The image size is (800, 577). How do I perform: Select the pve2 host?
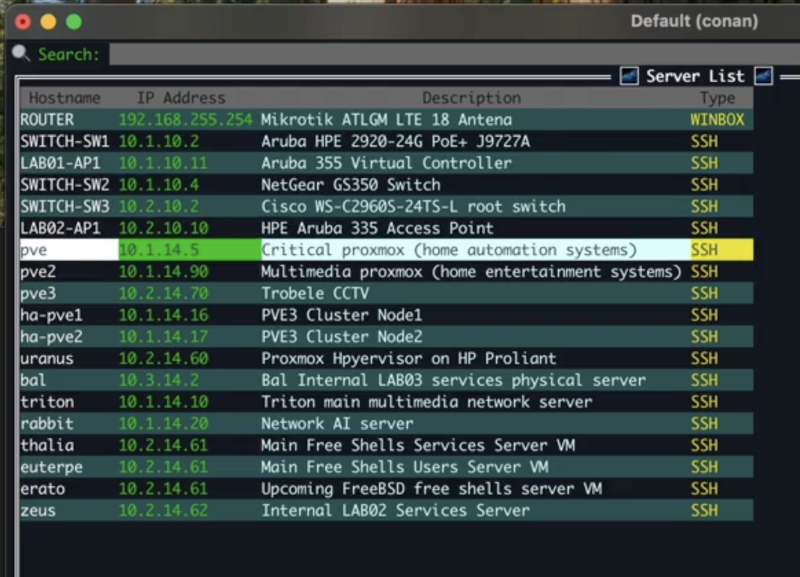coord(38,272)
